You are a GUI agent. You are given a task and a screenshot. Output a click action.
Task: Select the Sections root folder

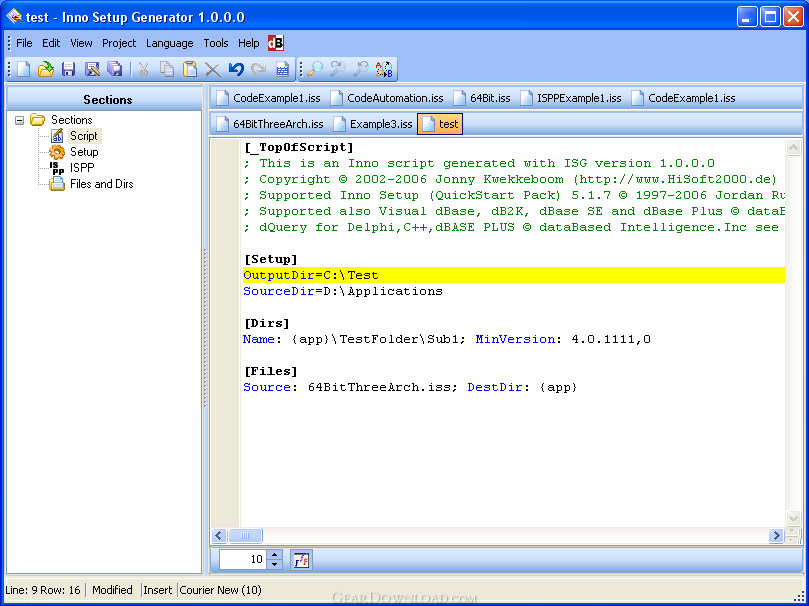pyautogui.click(x=71, y=120)
